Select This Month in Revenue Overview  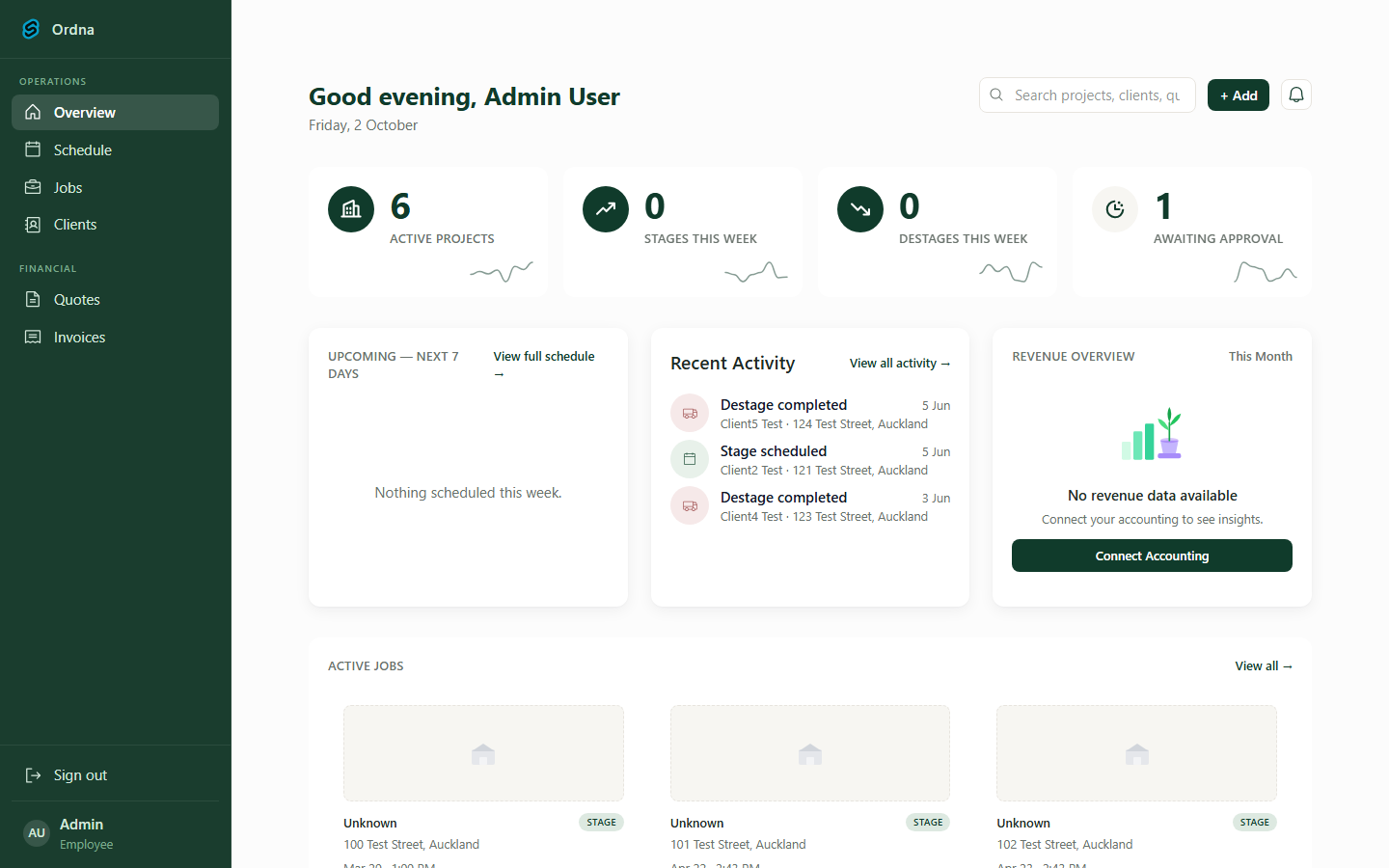pos(1260,357)
